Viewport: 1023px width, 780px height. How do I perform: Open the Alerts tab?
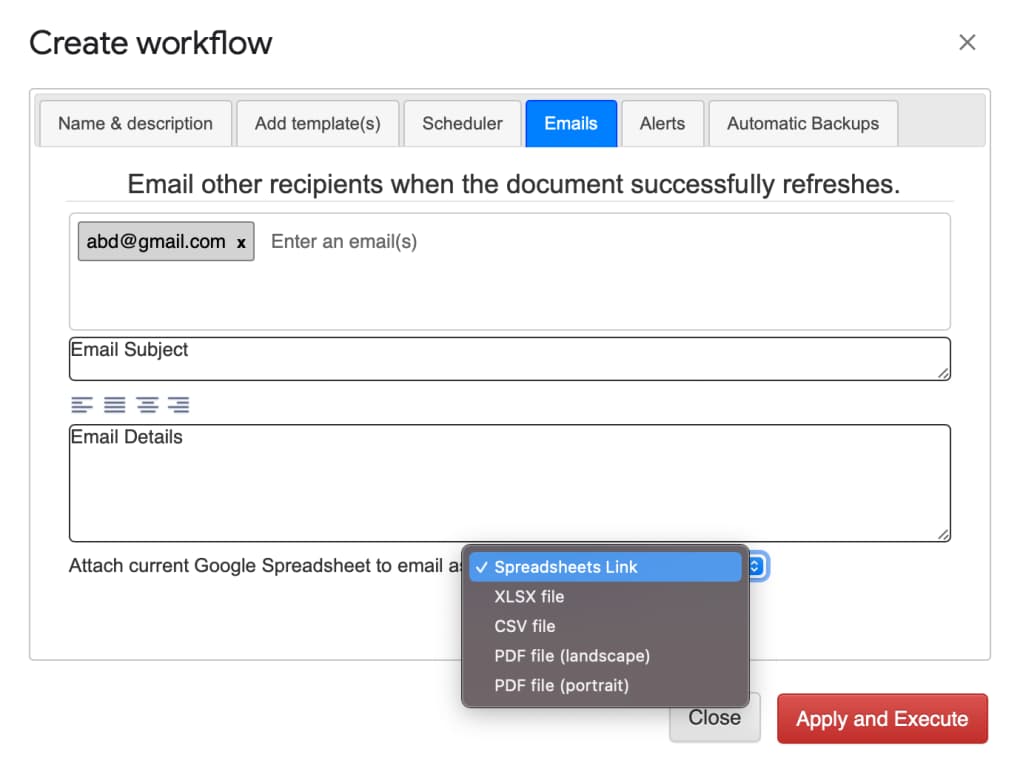[x=662, y=124]
